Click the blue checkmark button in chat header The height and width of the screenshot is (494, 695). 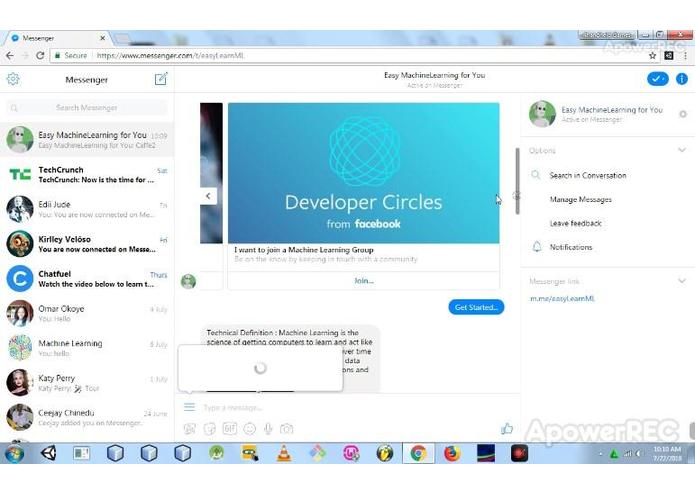click(657, 79)
